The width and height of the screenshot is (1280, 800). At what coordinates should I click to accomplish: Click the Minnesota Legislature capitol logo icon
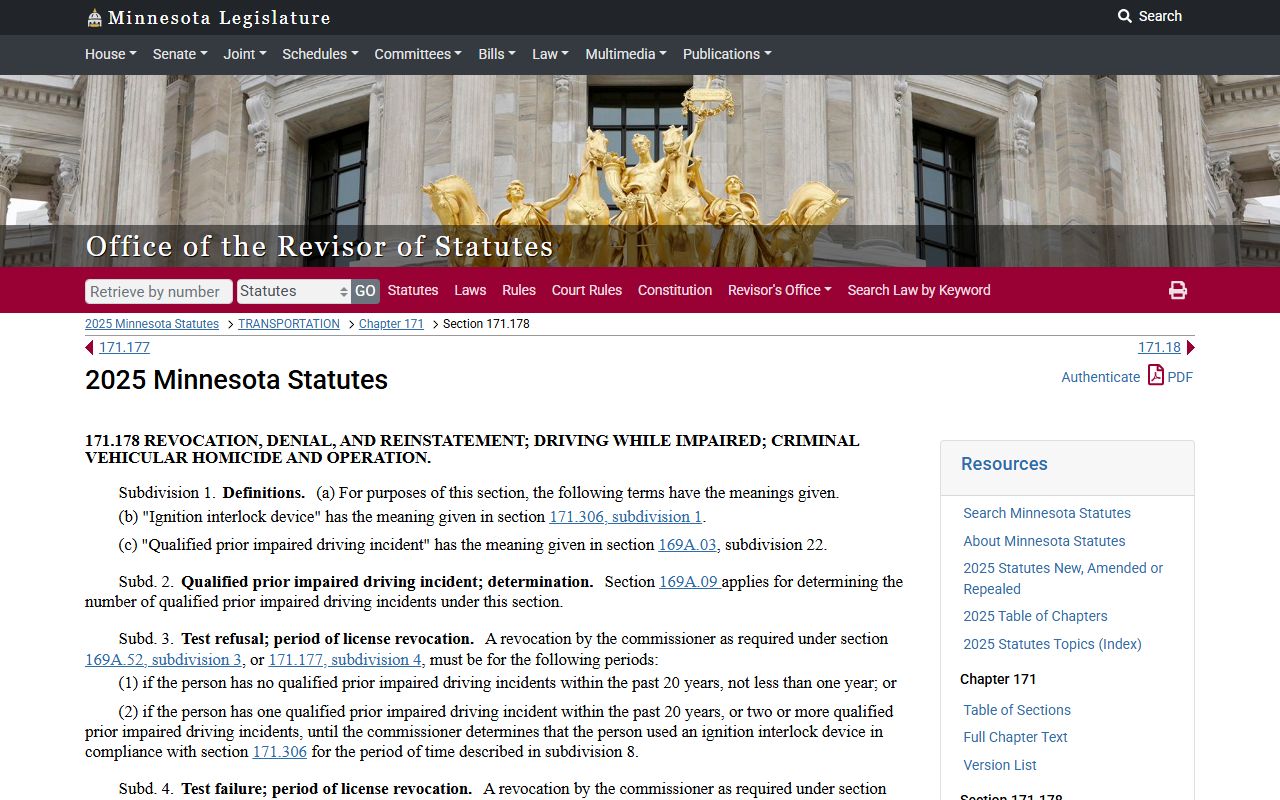pos(94,18)
